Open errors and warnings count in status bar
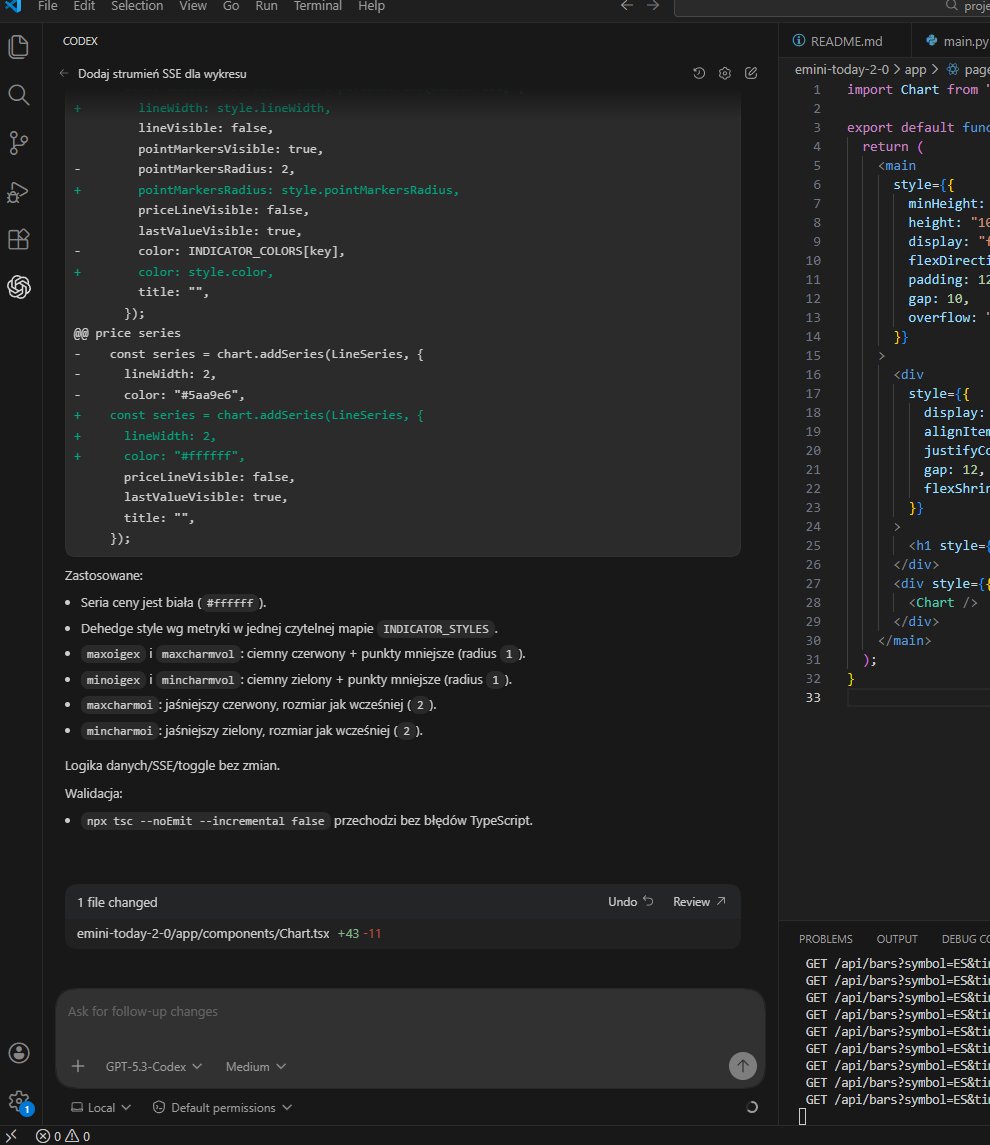990x1145 pixels. [x=63, y=1136]
